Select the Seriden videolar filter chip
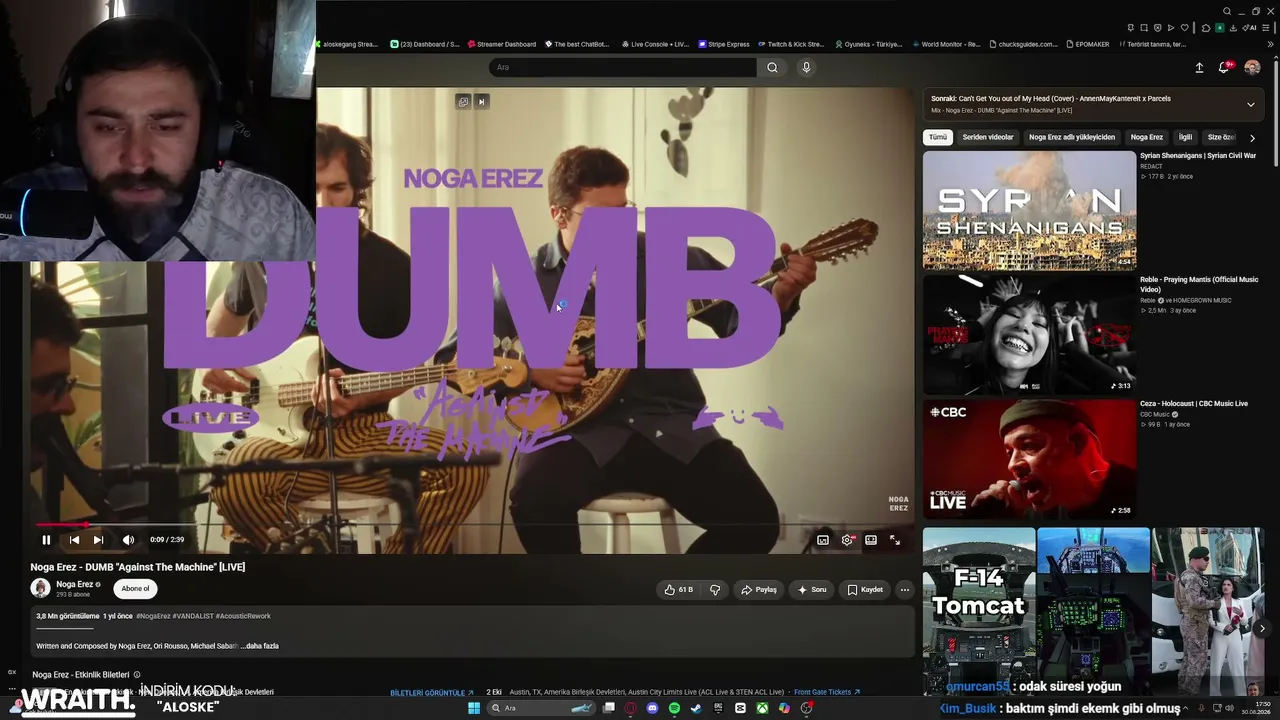 (988, 137)
